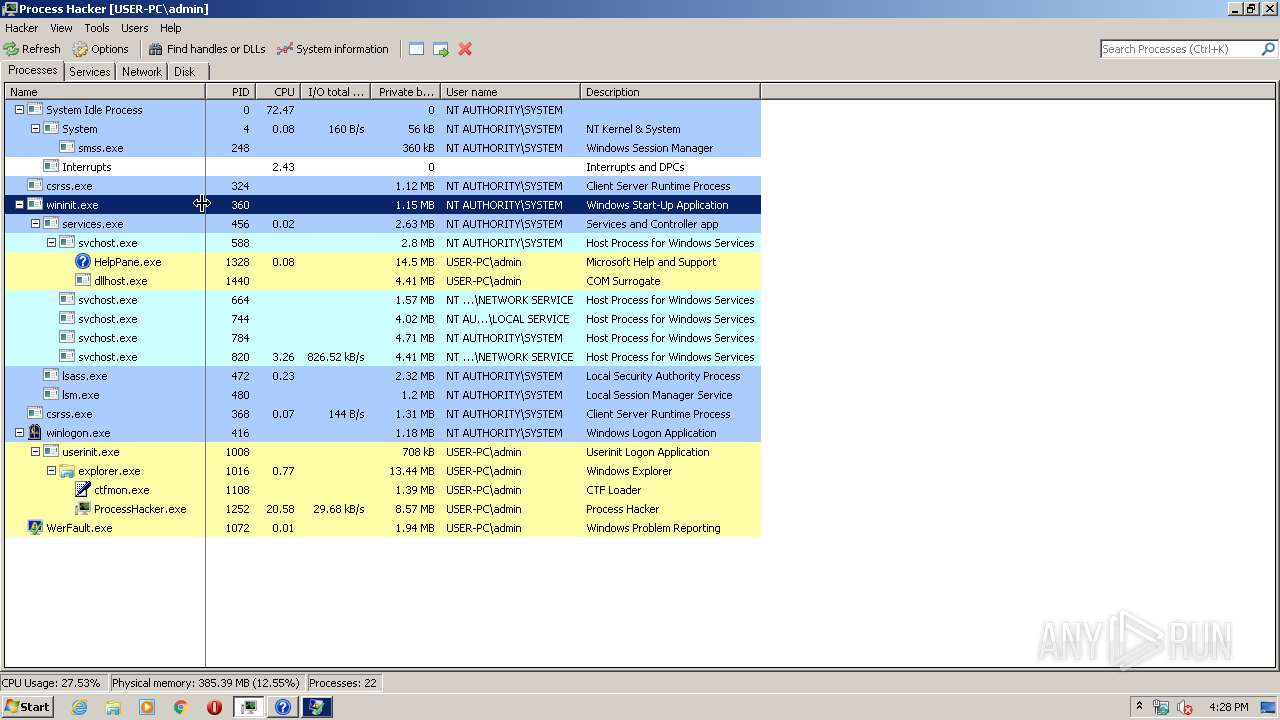The height and width of the screenshot is (720, 1280).
Task: Sort by Private bytes column header
Action: coord(405,92)
